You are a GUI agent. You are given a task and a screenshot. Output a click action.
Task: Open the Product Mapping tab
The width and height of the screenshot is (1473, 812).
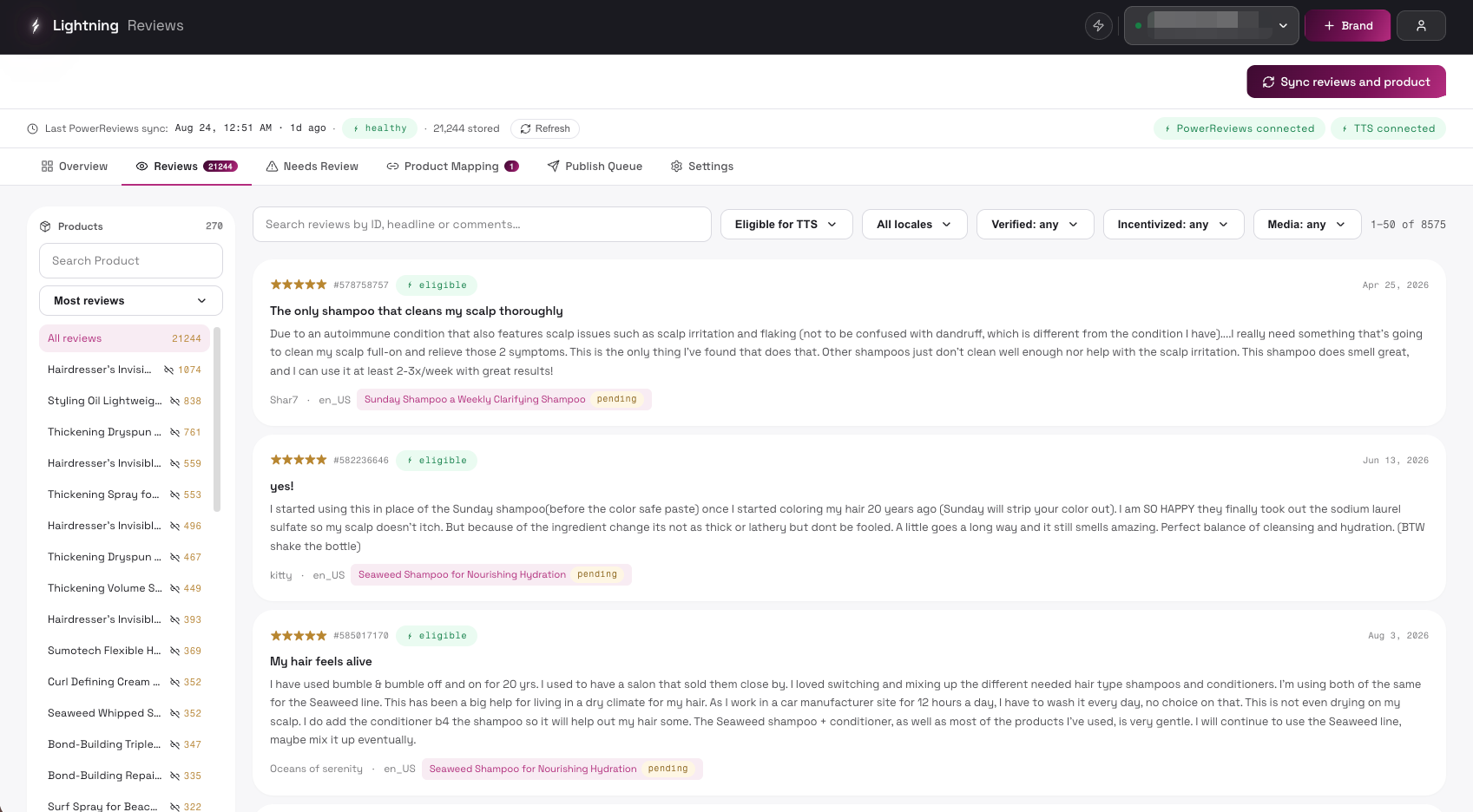coord(453,167)
